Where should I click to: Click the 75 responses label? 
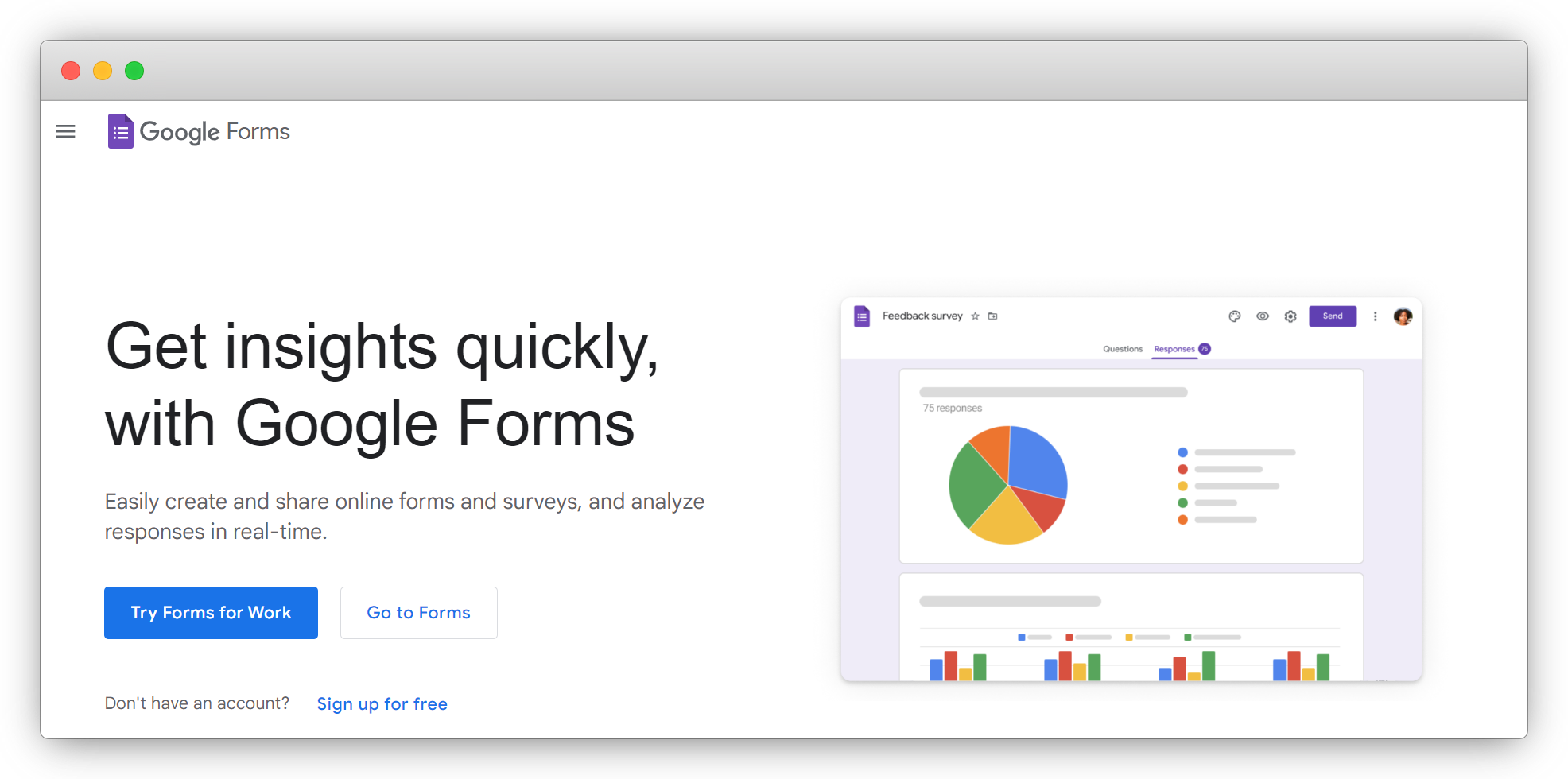click(x=953, y=409)
